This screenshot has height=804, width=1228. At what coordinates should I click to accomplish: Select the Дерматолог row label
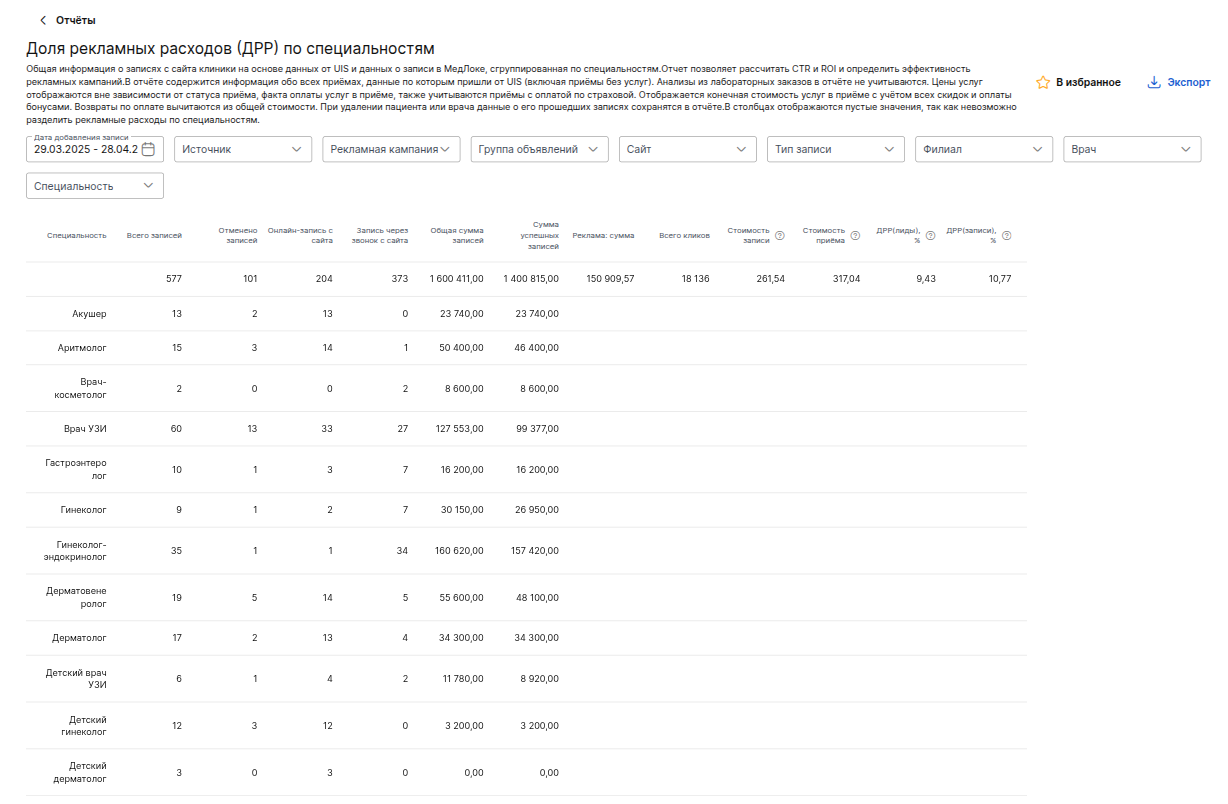point(80,638)
